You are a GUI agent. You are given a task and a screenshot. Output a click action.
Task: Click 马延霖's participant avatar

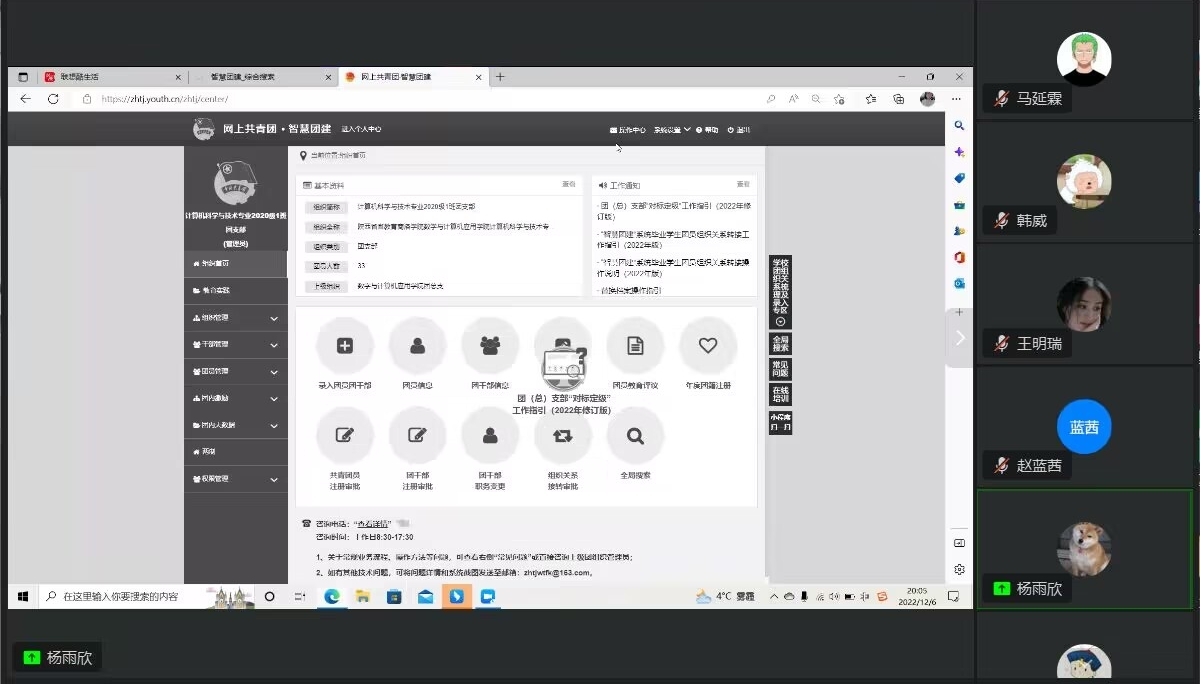(x=1084, y=59)
